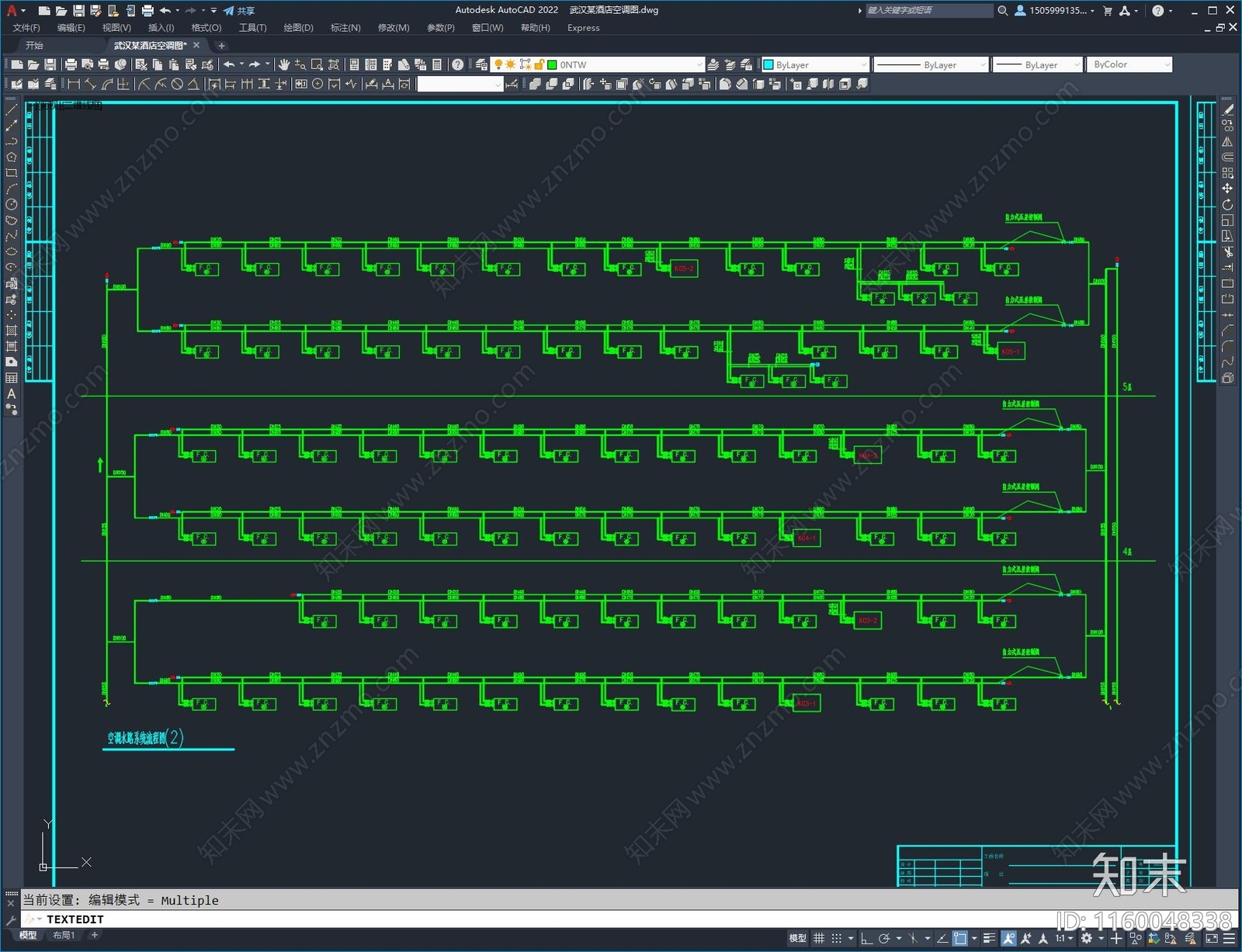The image size is (1242, 952).
Task: Toggle ortho mode in status bar
Action: [866, 938]
